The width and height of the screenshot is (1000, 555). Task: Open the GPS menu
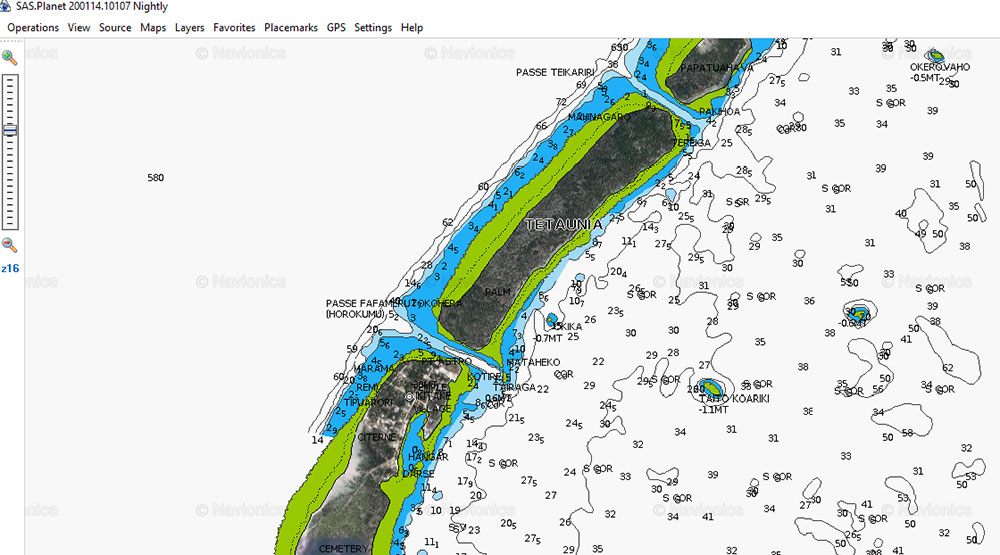click(x=336, y=28)
